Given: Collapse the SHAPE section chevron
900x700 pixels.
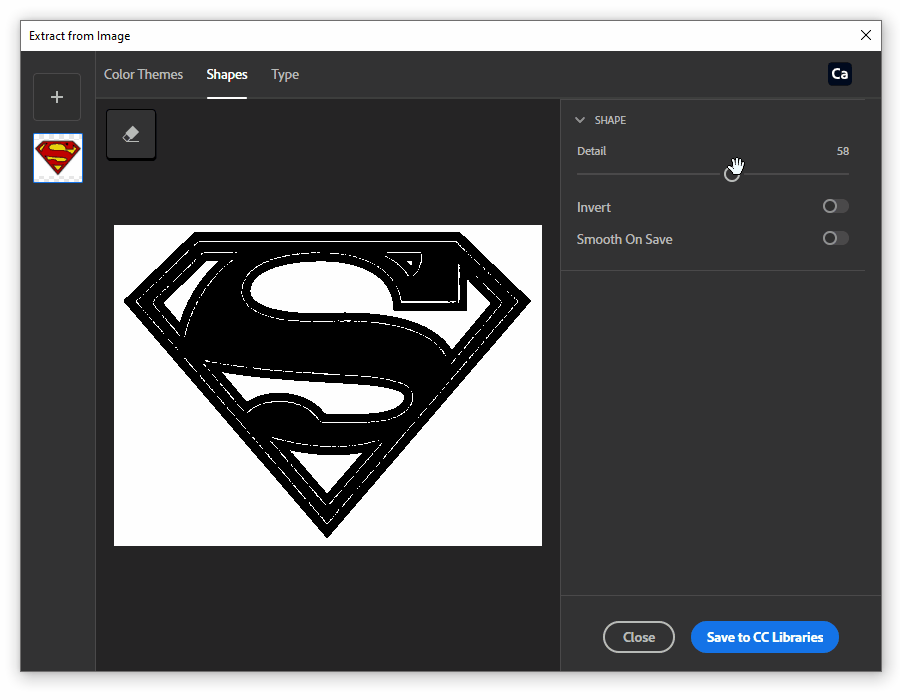Looking at the screenshot, I should [580, 120].
